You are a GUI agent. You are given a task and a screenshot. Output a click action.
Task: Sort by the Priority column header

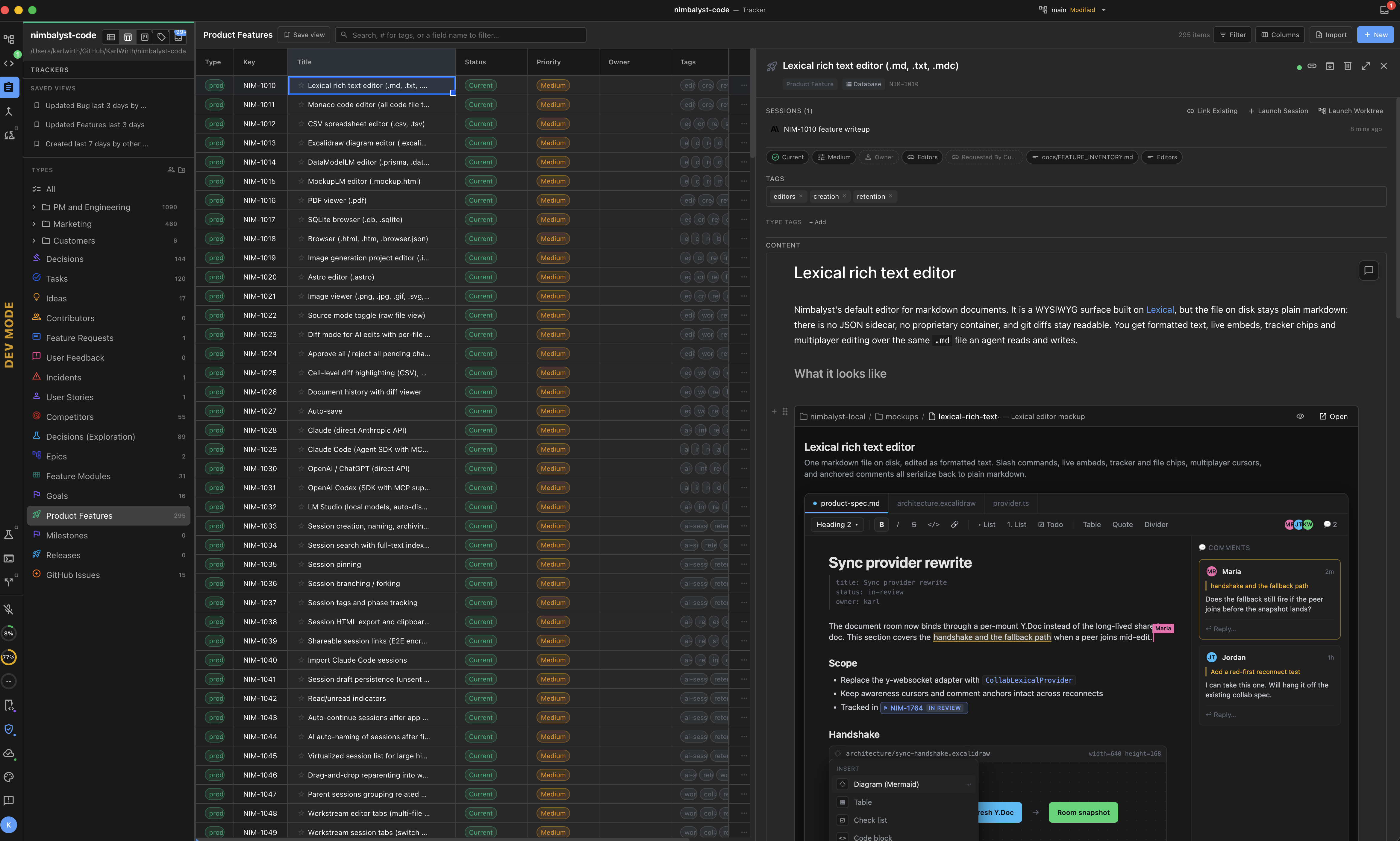(x=563, y=62)
